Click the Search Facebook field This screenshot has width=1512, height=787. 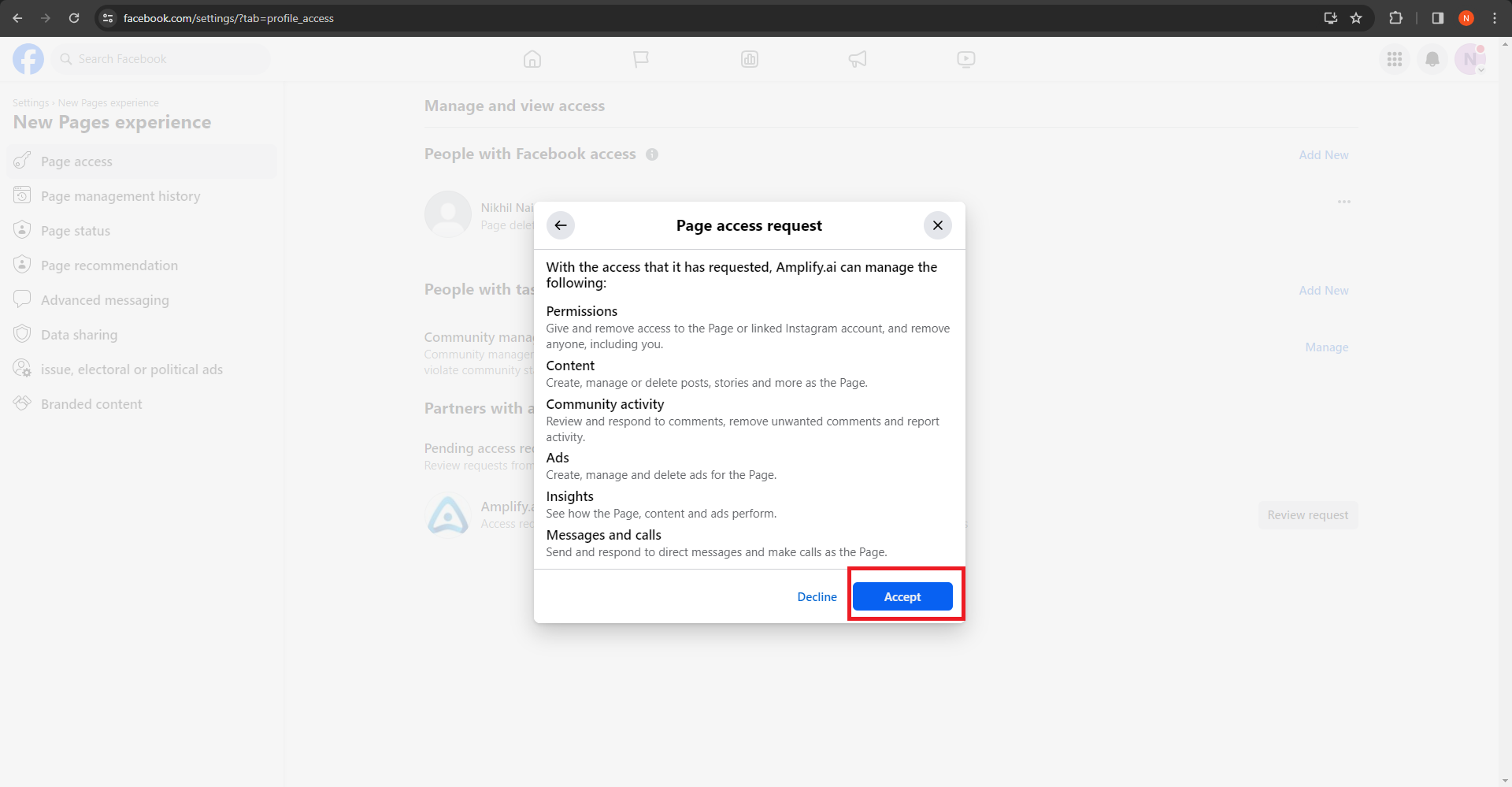[161, 59]
